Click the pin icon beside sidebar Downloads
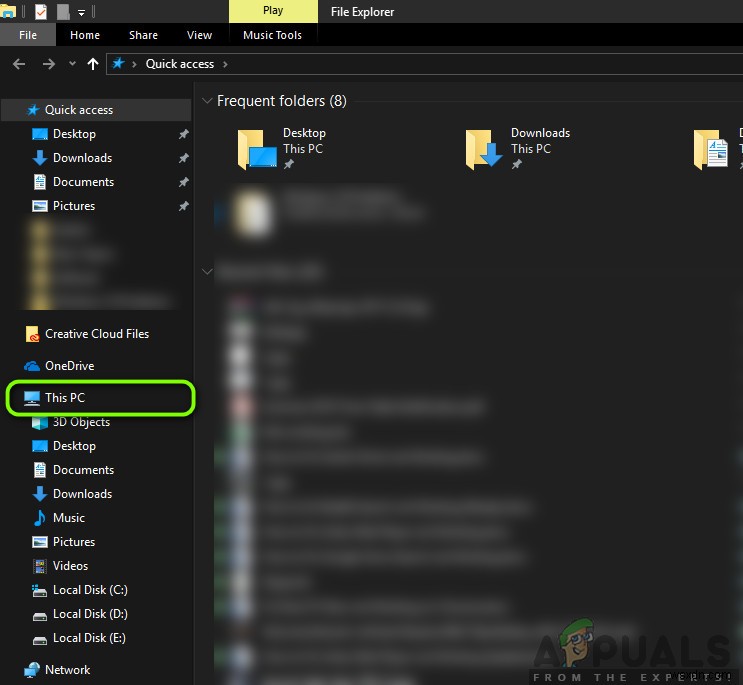This screenshot has width=743, height=685. point(183,158)
